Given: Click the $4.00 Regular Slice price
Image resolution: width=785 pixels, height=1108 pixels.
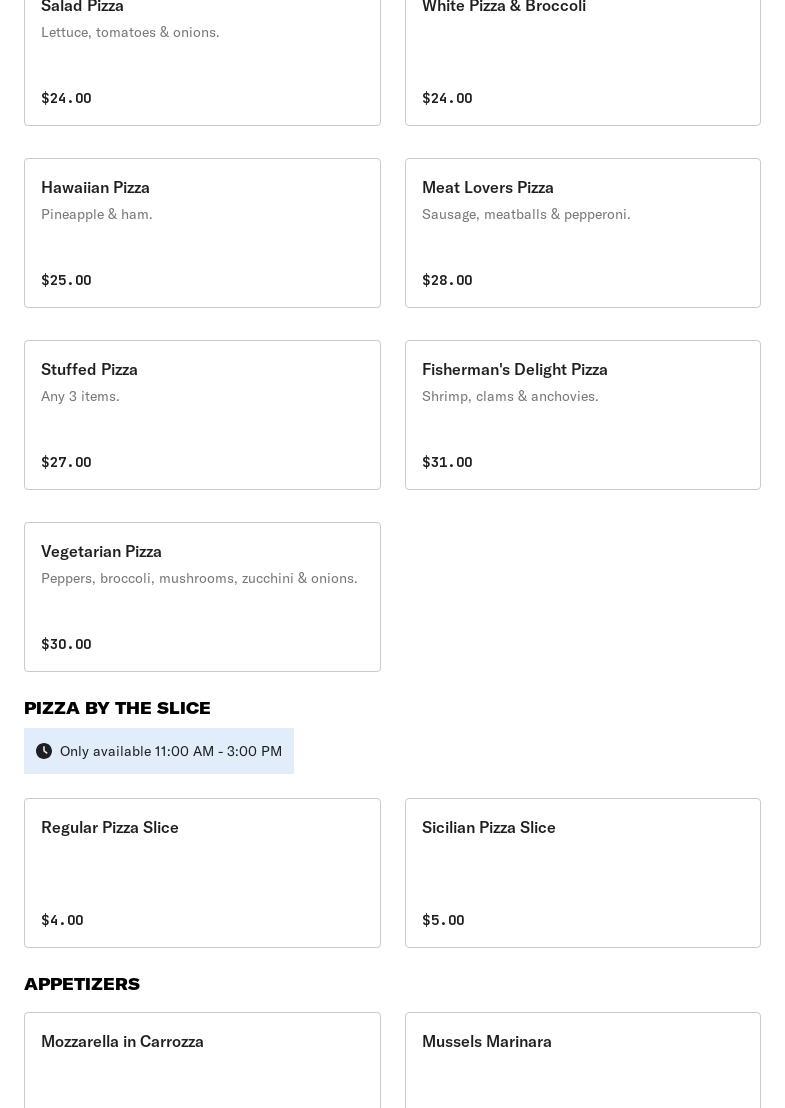Looking at the screenshot, I should (x=62, y=920).
